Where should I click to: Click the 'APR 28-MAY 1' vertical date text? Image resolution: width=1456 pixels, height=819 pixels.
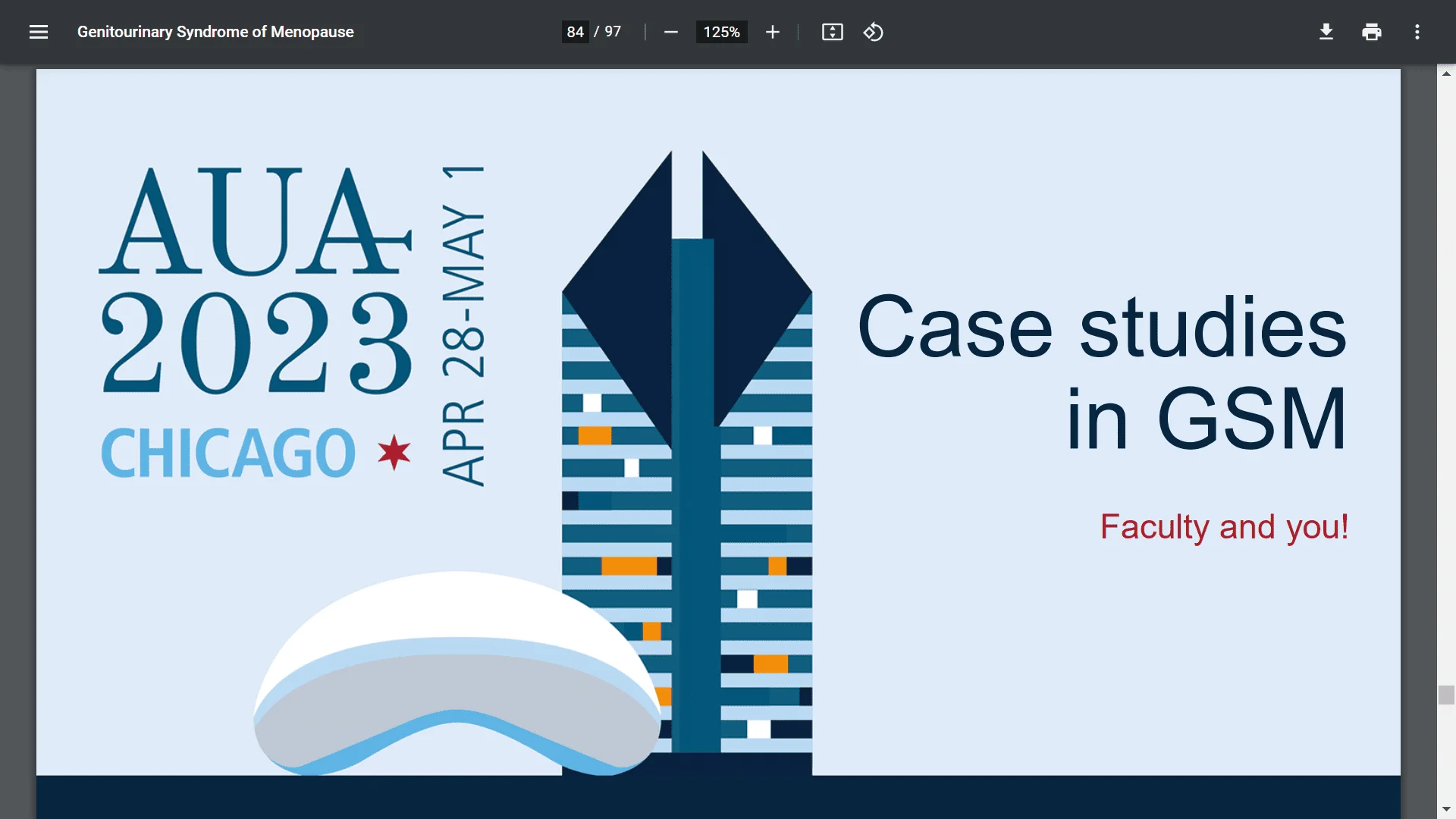click(463, 326)
